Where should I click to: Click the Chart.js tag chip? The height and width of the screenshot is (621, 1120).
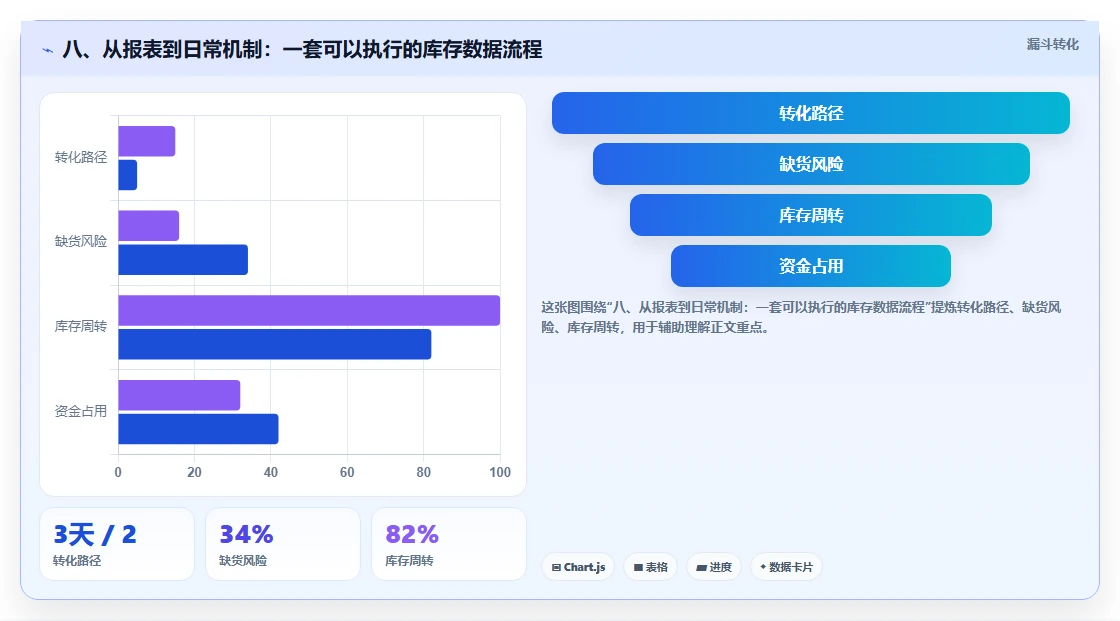[578, 567]
